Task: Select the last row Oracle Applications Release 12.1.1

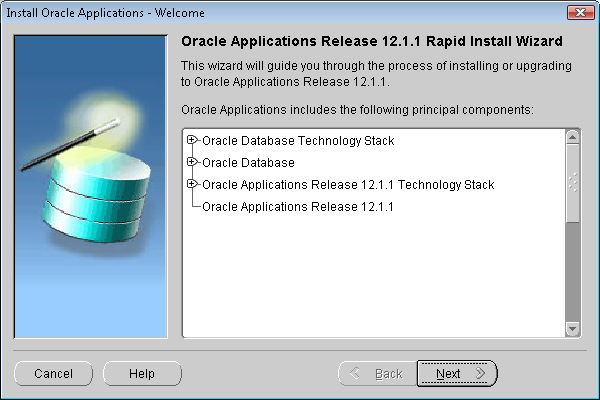Action: (x=298, y=207)
